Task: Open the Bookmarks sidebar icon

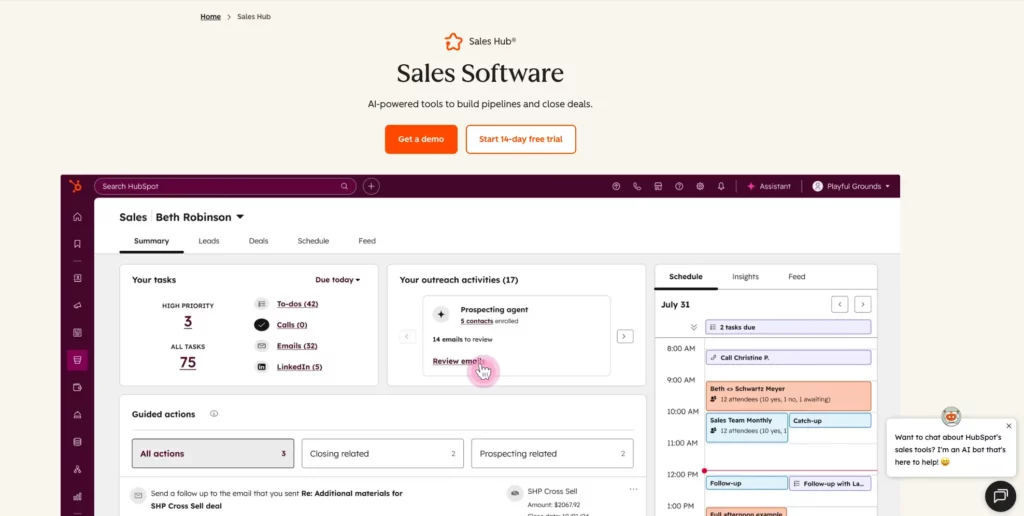Action: click(77, 244)
